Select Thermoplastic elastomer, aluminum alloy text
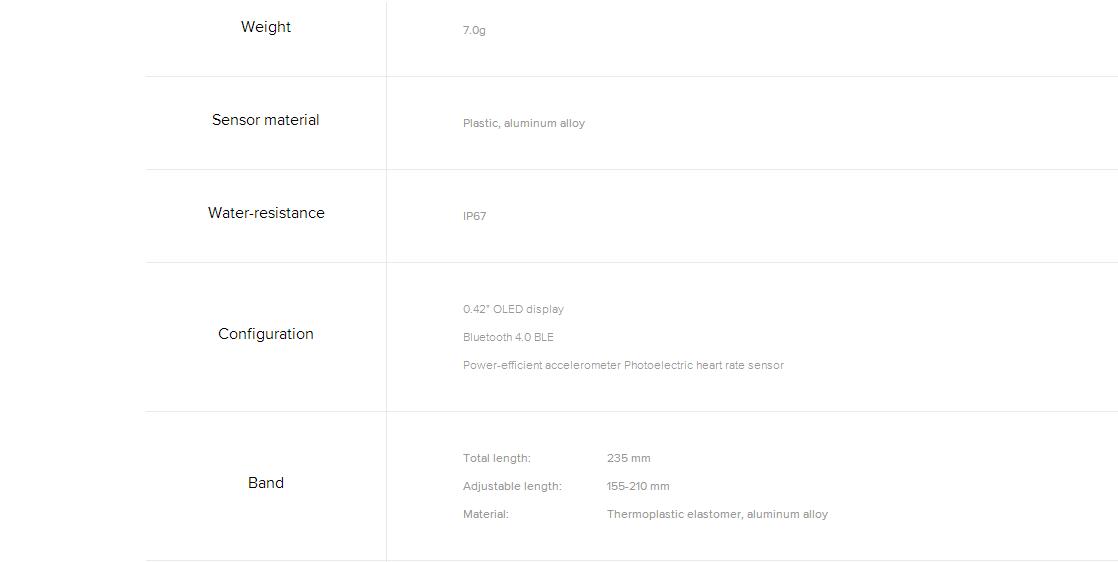1118x562 pixels. coord(717,514)
